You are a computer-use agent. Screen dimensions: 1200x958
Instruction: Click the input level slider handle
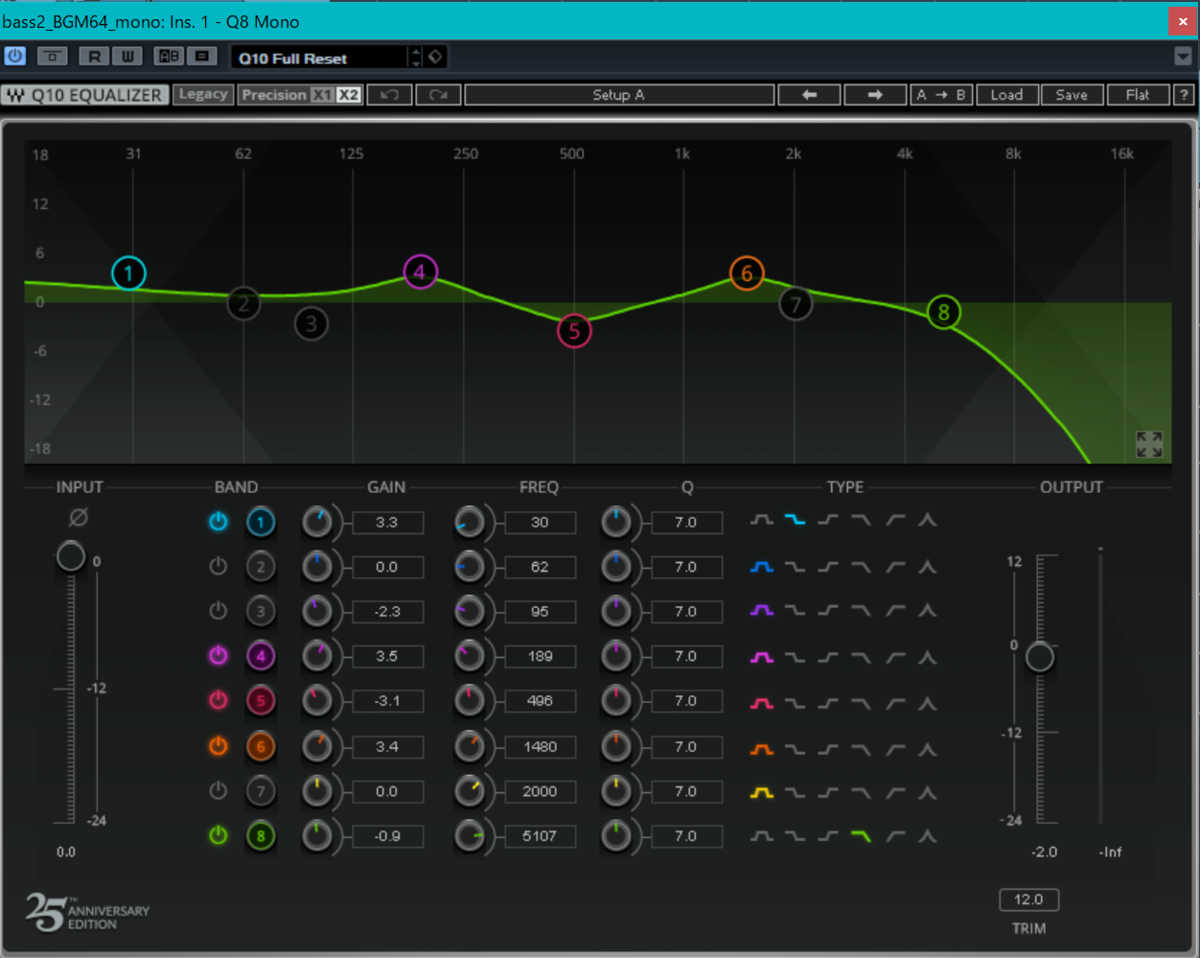point(71,557)
